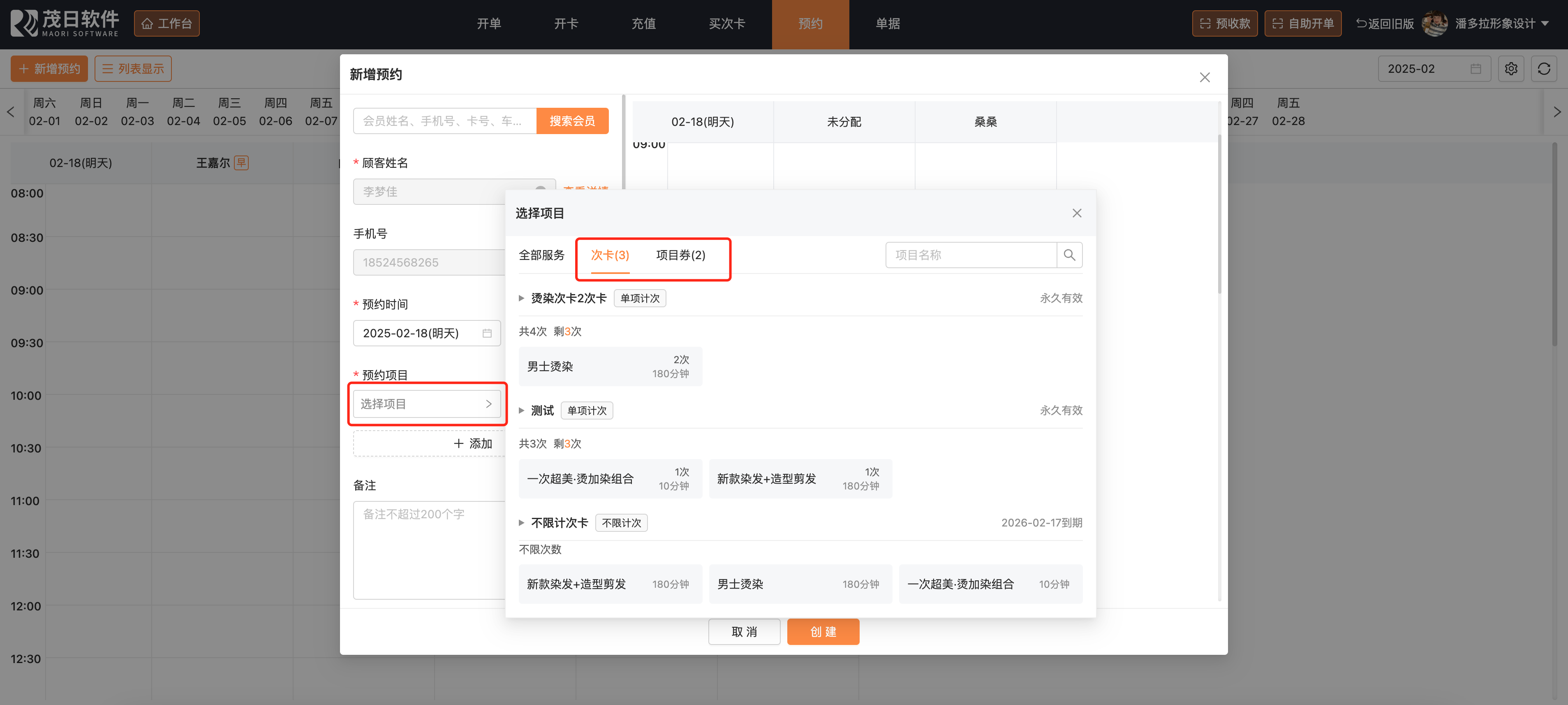Click the 自助开单 scan button
The width and height of the screenshot is (1568, 705).
click(x=1302, y=24)
